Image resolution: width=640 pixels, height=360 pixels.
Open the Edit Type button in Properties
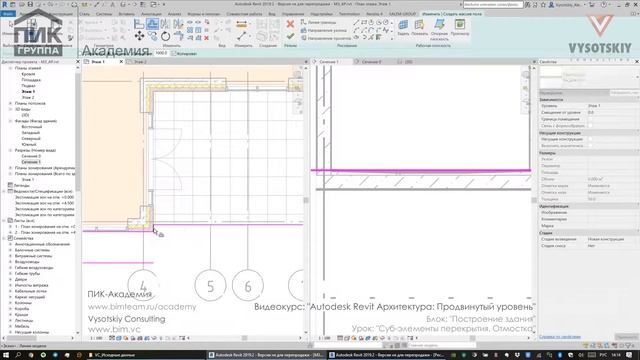[624, 93]
